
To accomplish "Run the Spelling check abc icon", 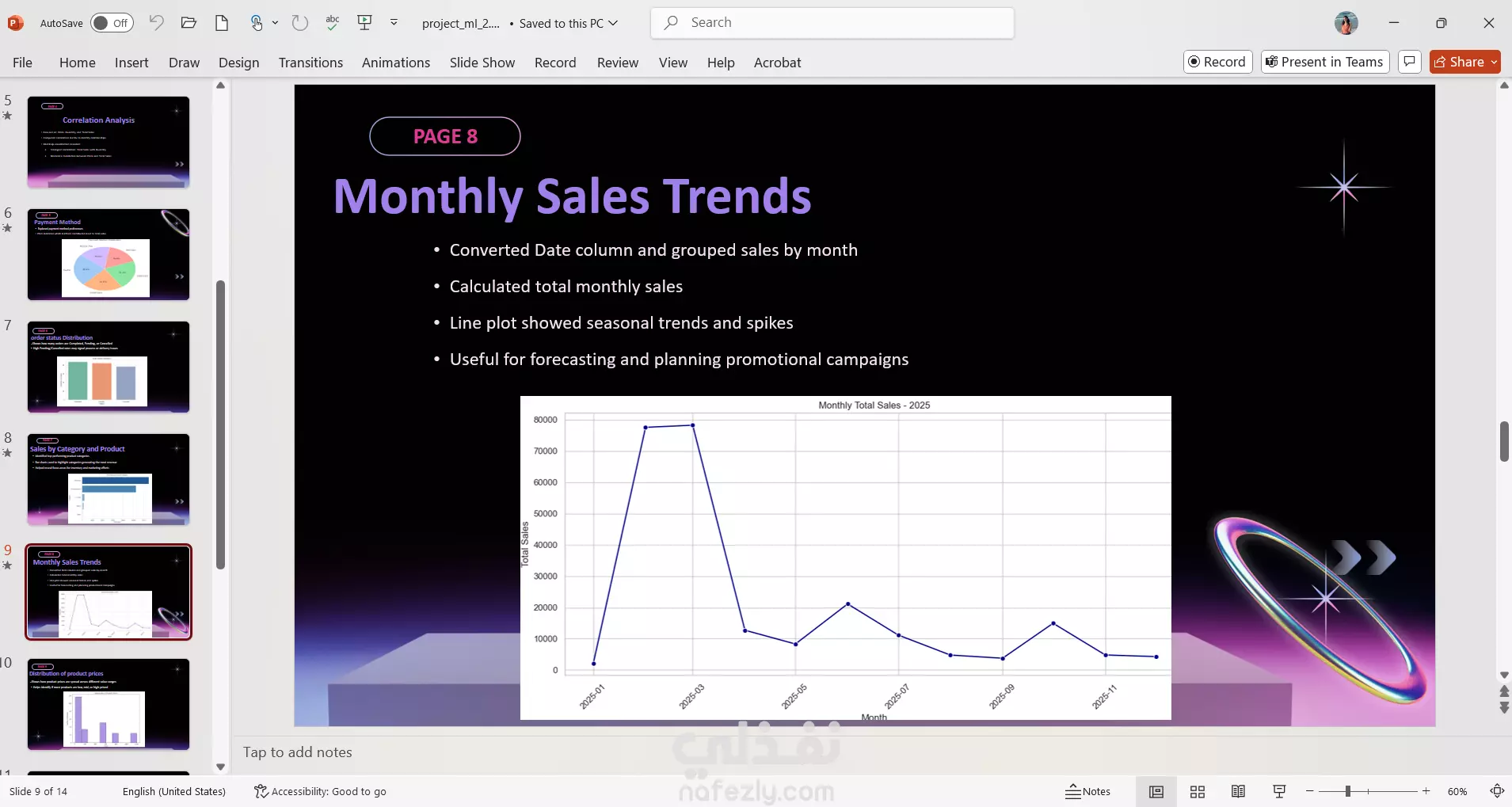I will 333,23.
